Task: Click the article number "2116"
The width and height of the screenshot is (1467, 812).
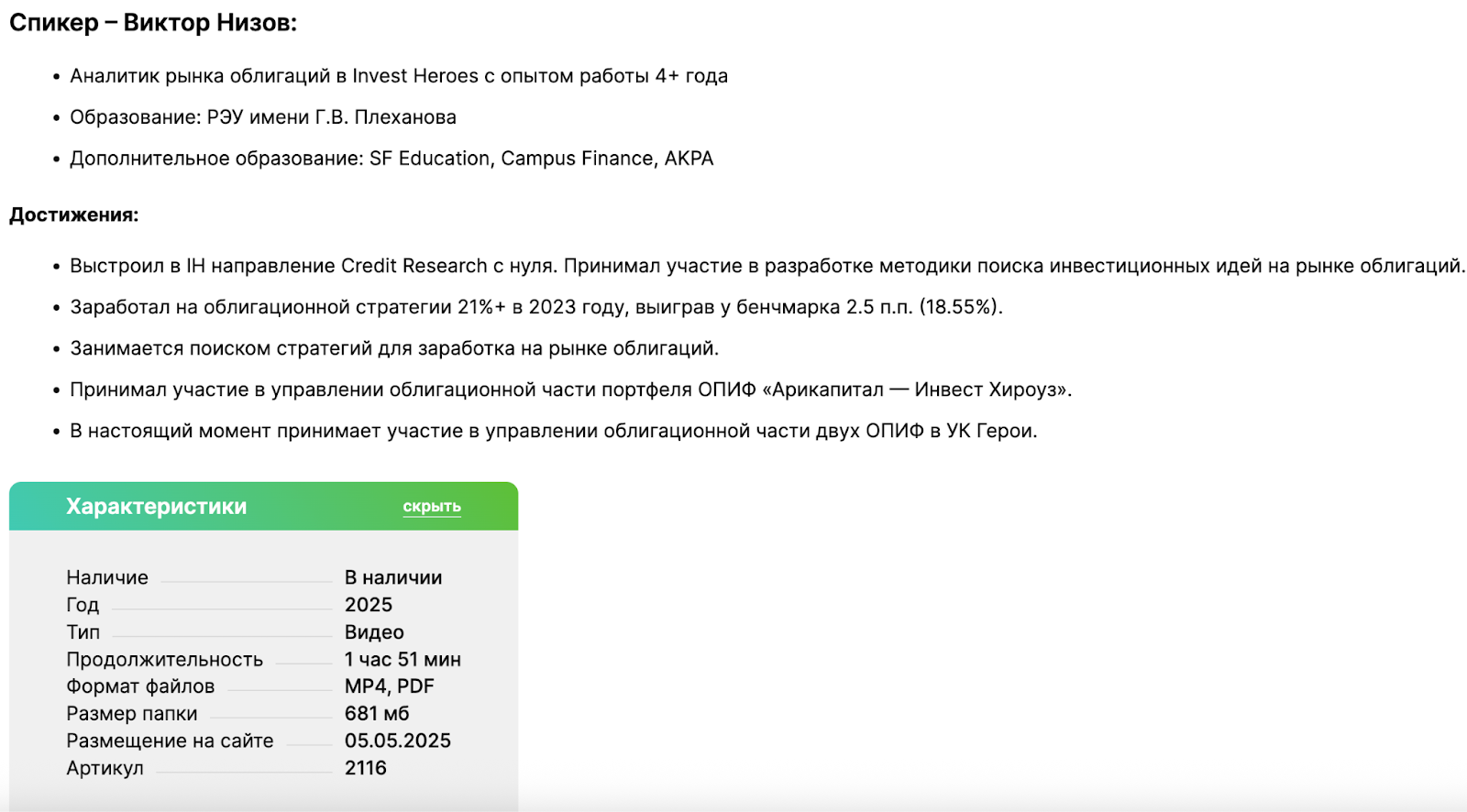Action: click(x=366, y=768)
